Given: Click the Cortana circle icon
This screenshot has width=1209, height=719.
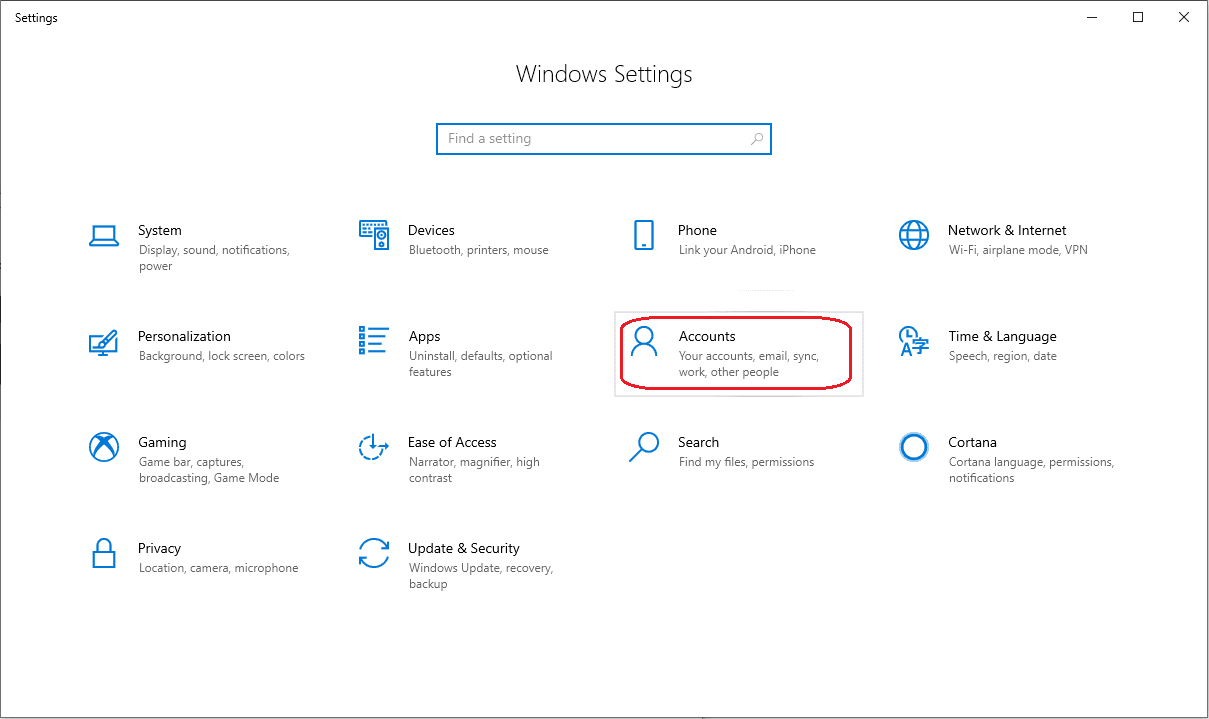Looking at the screenshot, I should [x=914, y=447].
